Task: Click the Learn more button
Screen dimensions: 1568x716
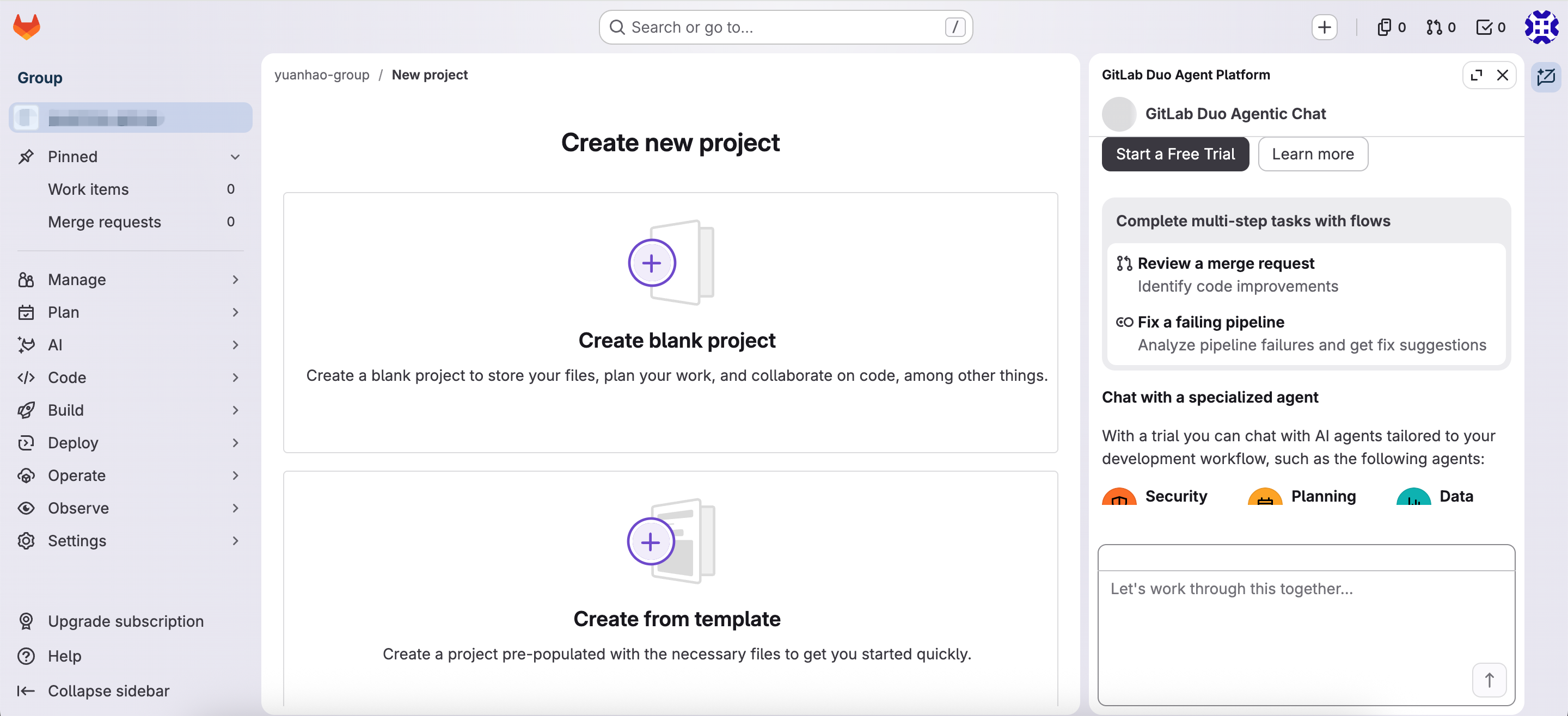Action: click(x=1312, y=155)
